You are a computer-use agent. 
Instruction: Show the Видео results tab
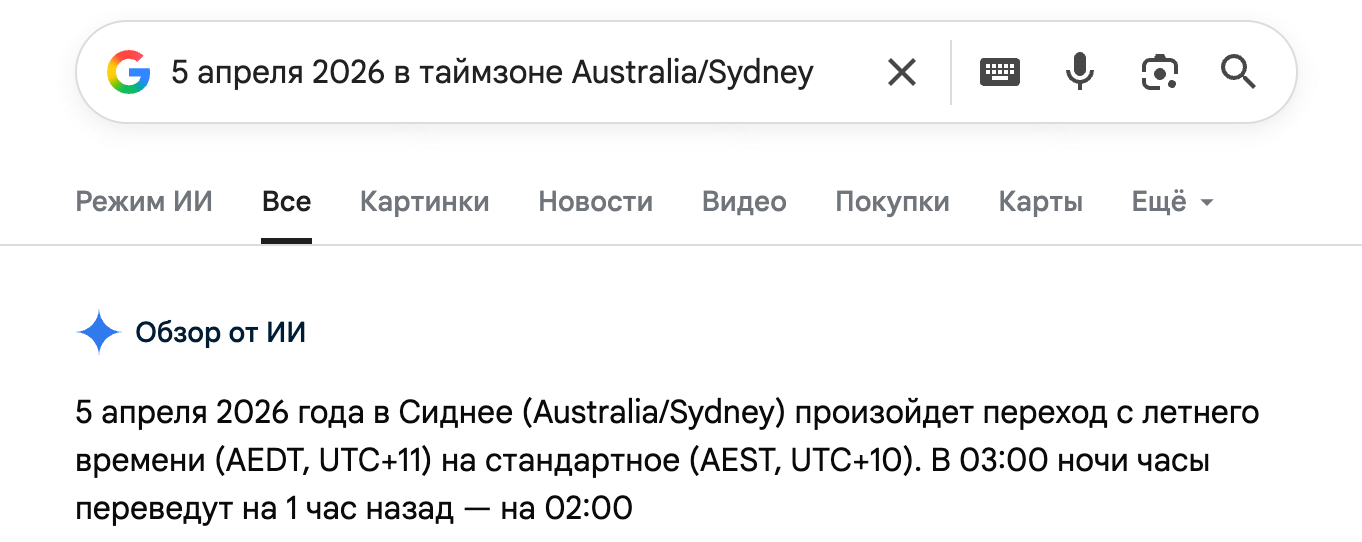click(744, 202)
